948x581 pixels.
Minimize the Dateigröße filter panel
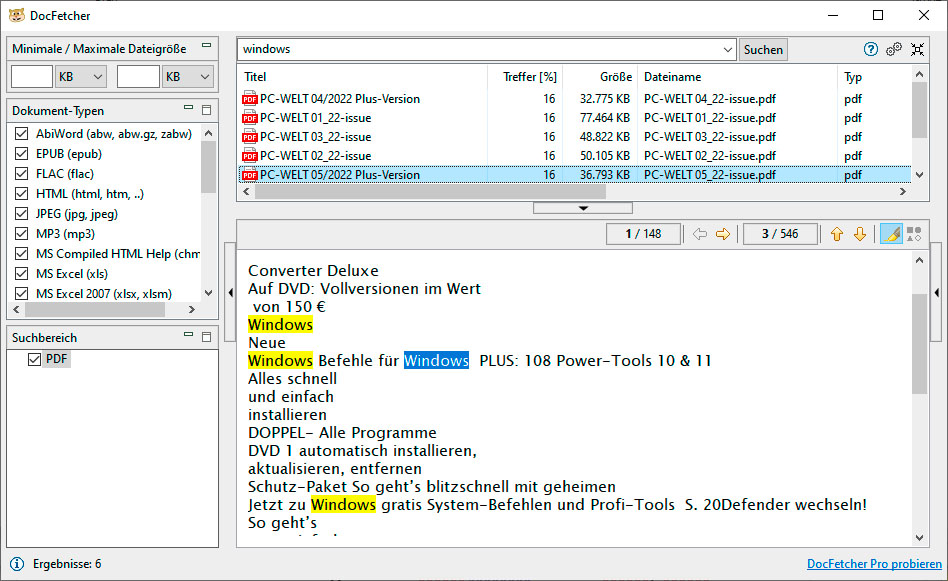point(206,45)
